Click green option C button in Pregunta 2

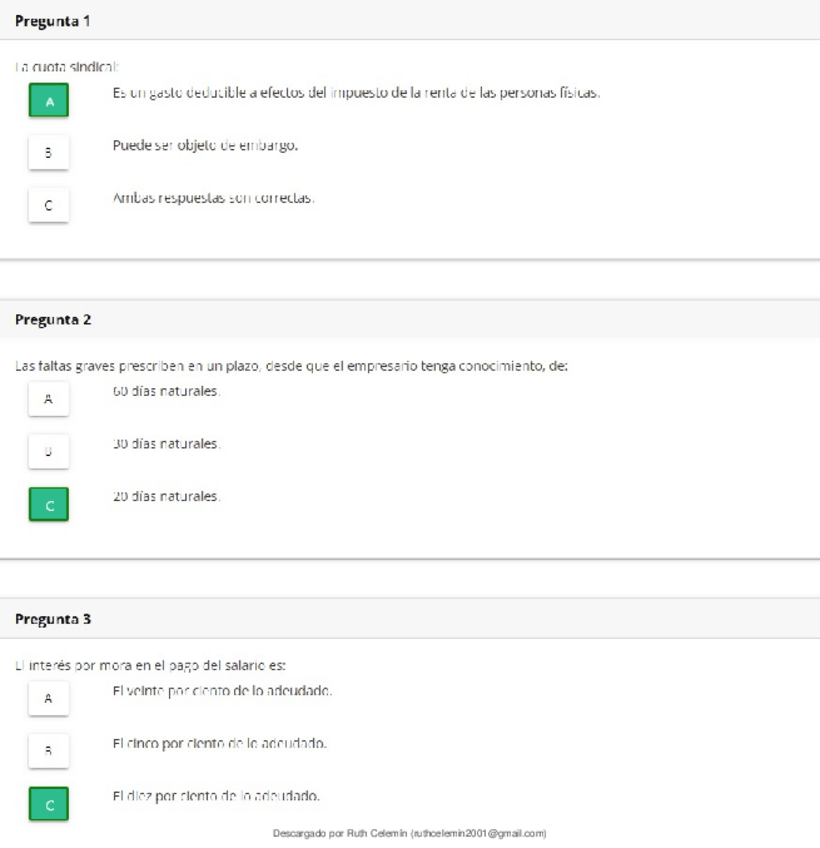click(x=48, y=503)
